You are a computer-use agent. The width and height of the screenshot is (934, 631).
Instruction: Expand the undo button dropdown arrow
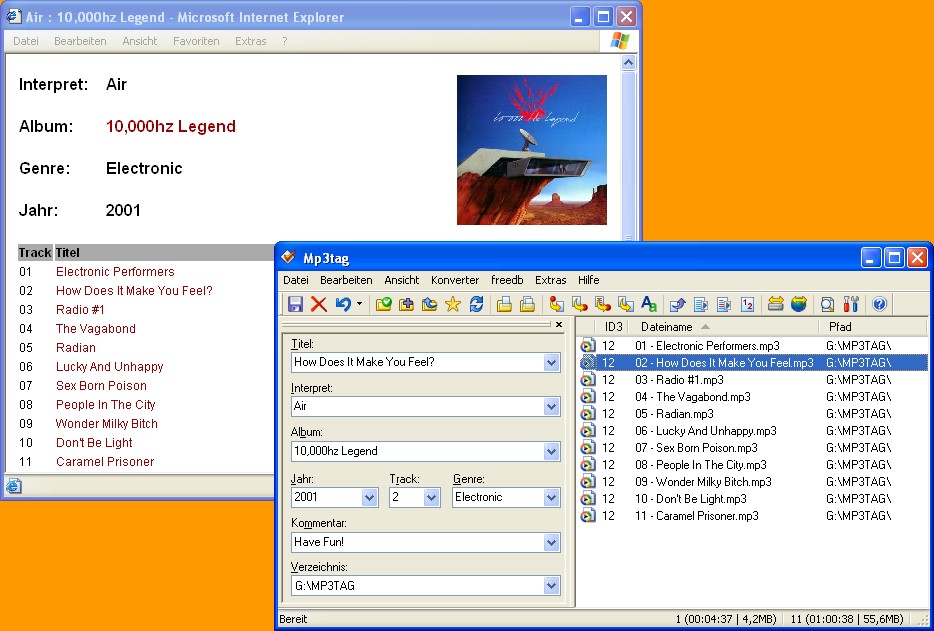click(x=360, y=304)
